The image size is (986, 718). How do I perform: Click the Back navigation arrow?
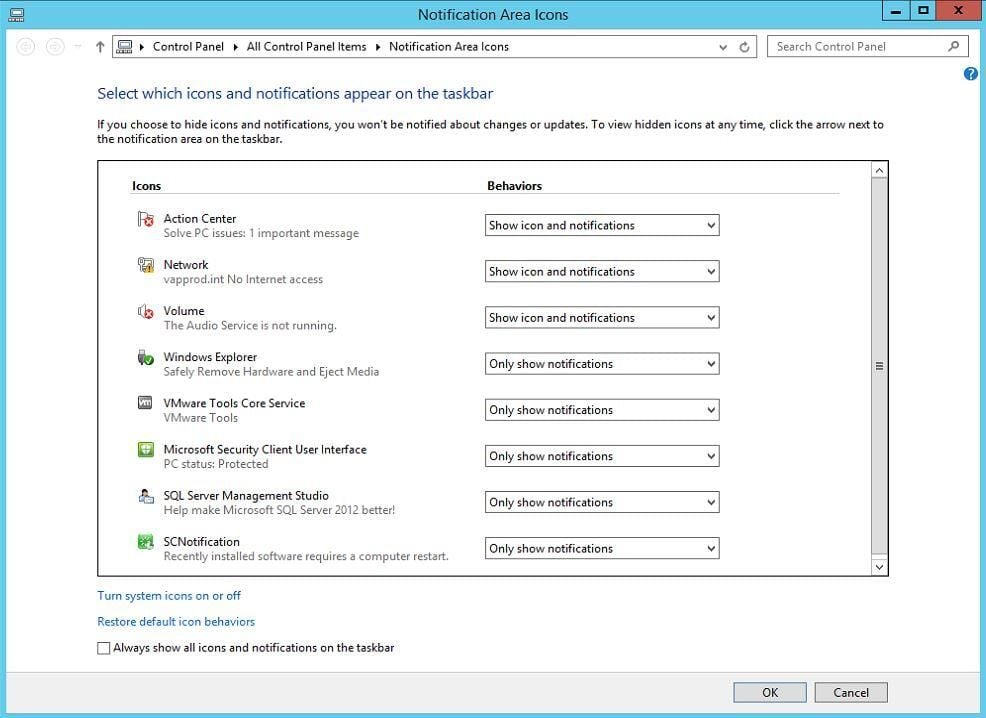(x=26, y=47)
